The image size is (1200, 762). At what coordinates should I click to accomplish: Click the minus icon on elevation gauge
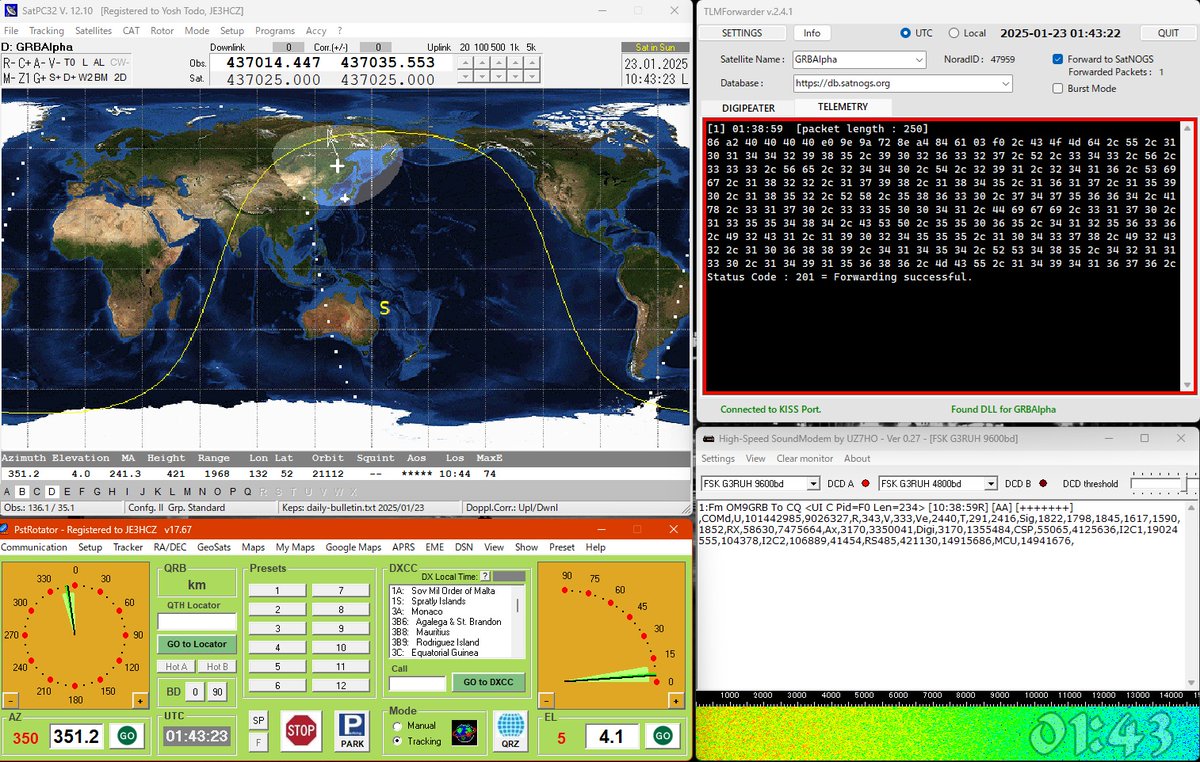[546, 700]
